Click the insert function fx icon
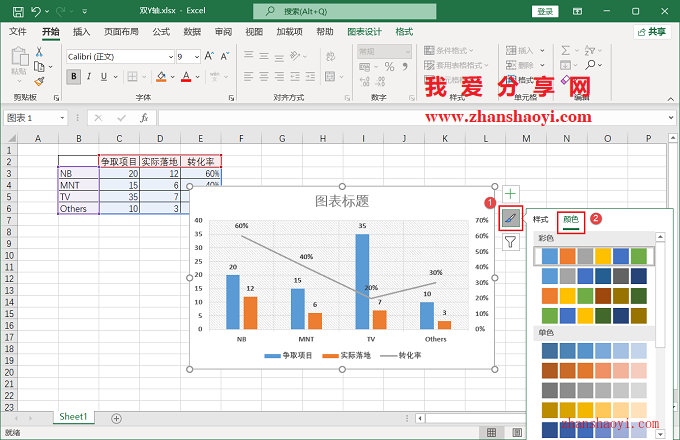The width and height of the screenshot is (680, 440). click(144, 118)
